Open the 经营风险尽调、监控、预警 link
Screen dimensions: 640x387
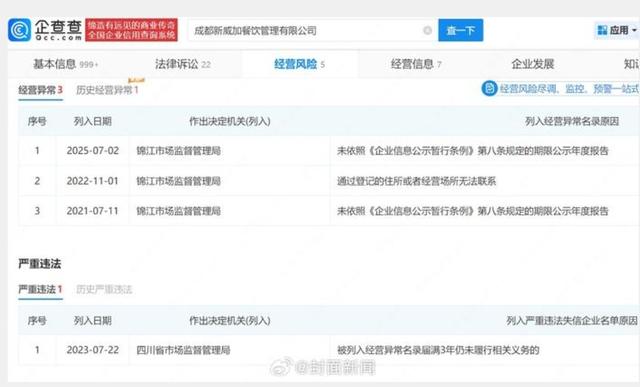569,89
